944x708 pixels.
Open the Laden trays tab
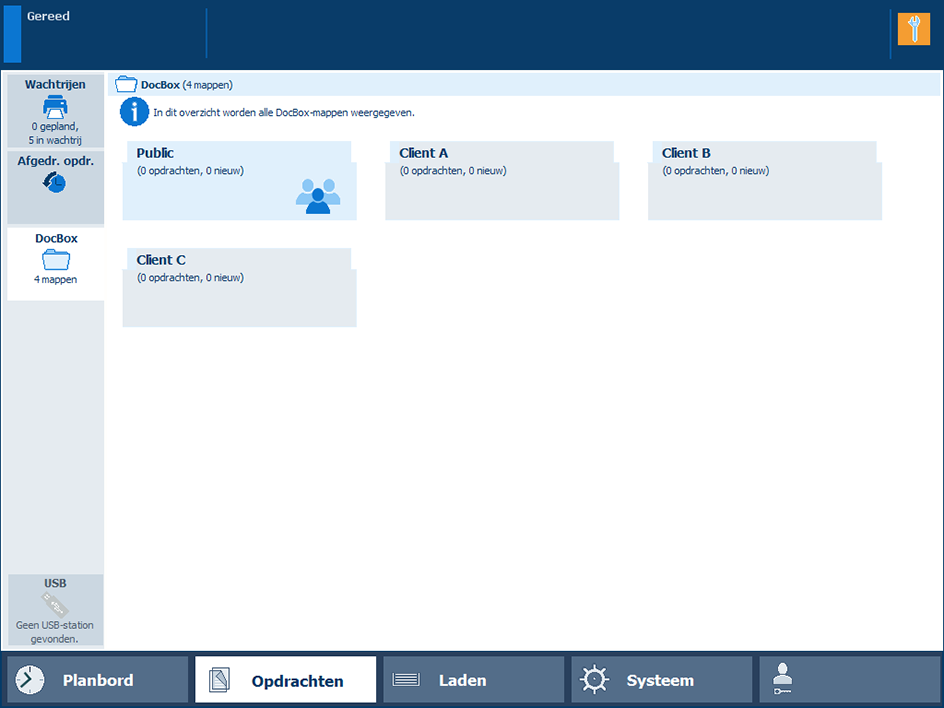[x=473, y=680]
